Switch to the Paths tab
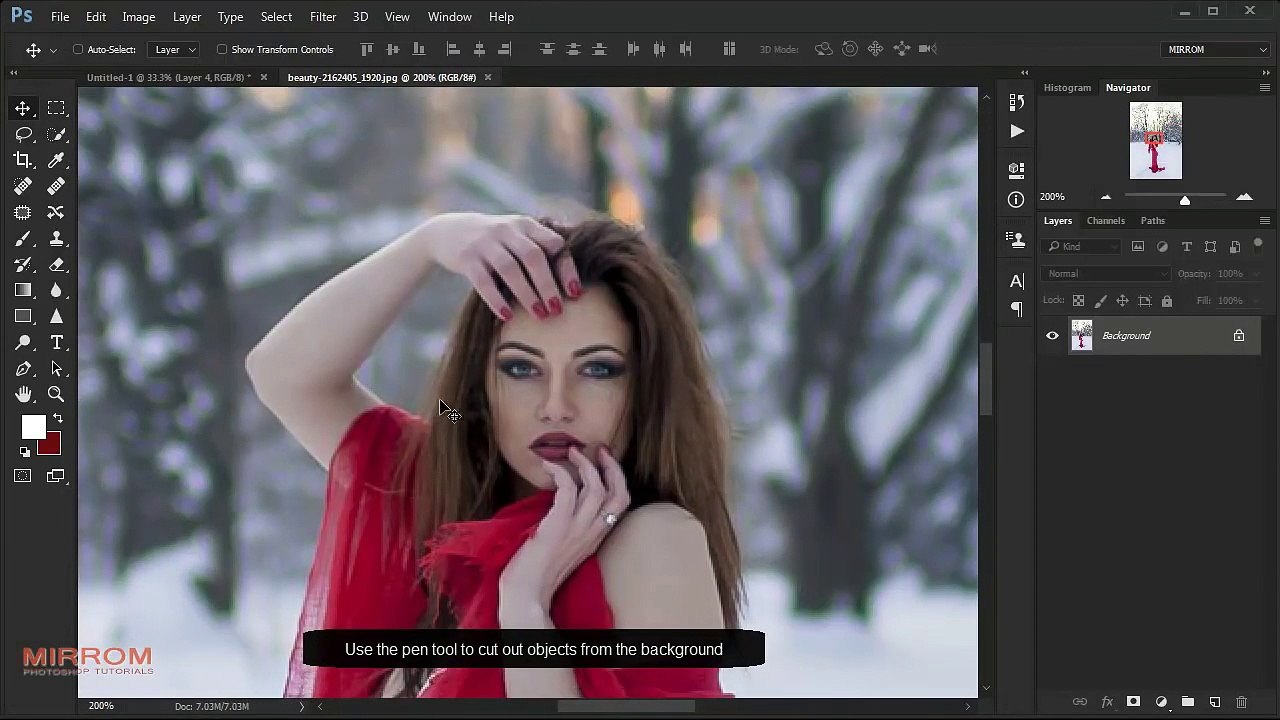Screen dimensions: 1280x720 pos(1153,221)
